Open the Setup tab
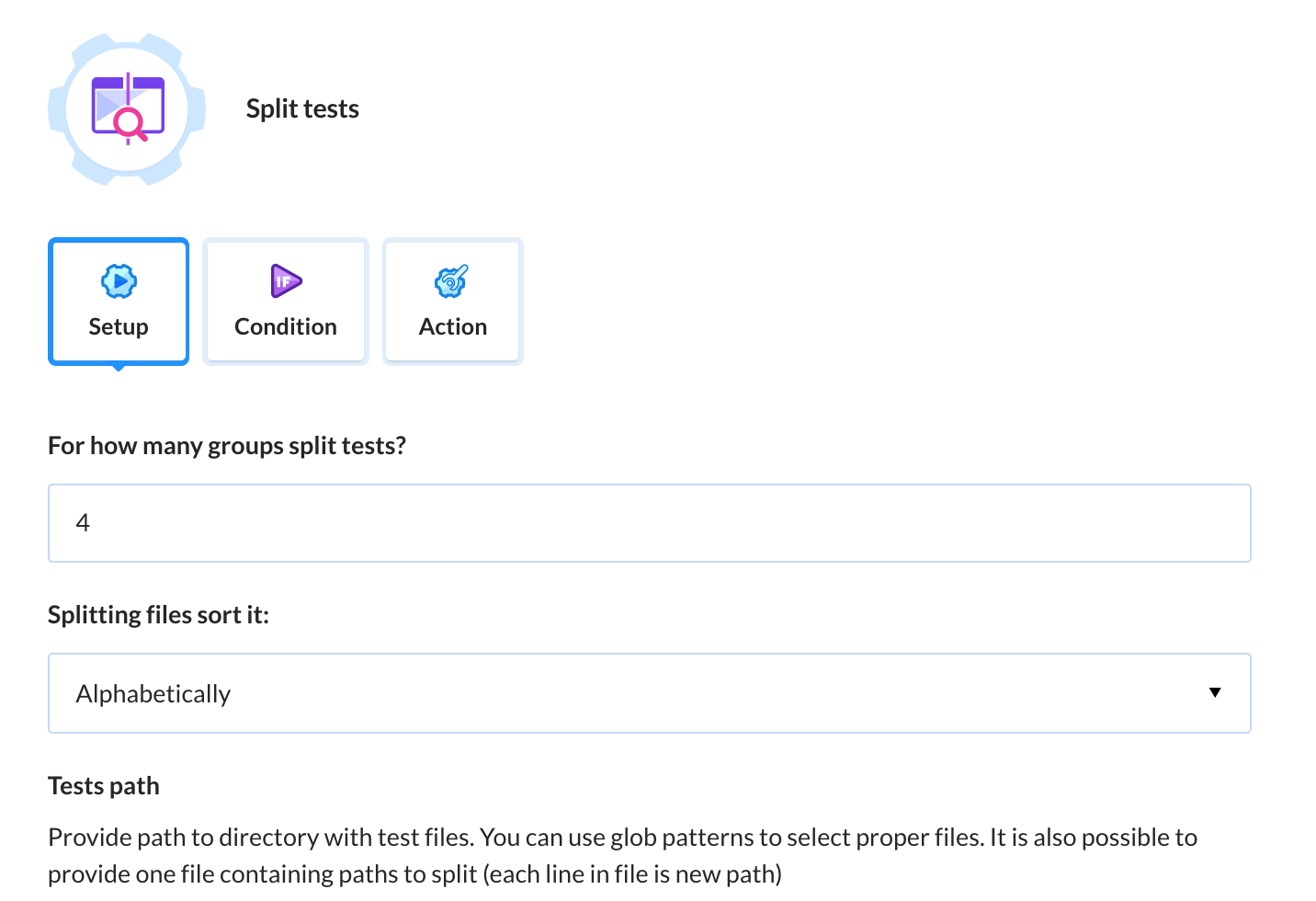The width and height of the screenshot is (1316, 901). click(119, 302)
